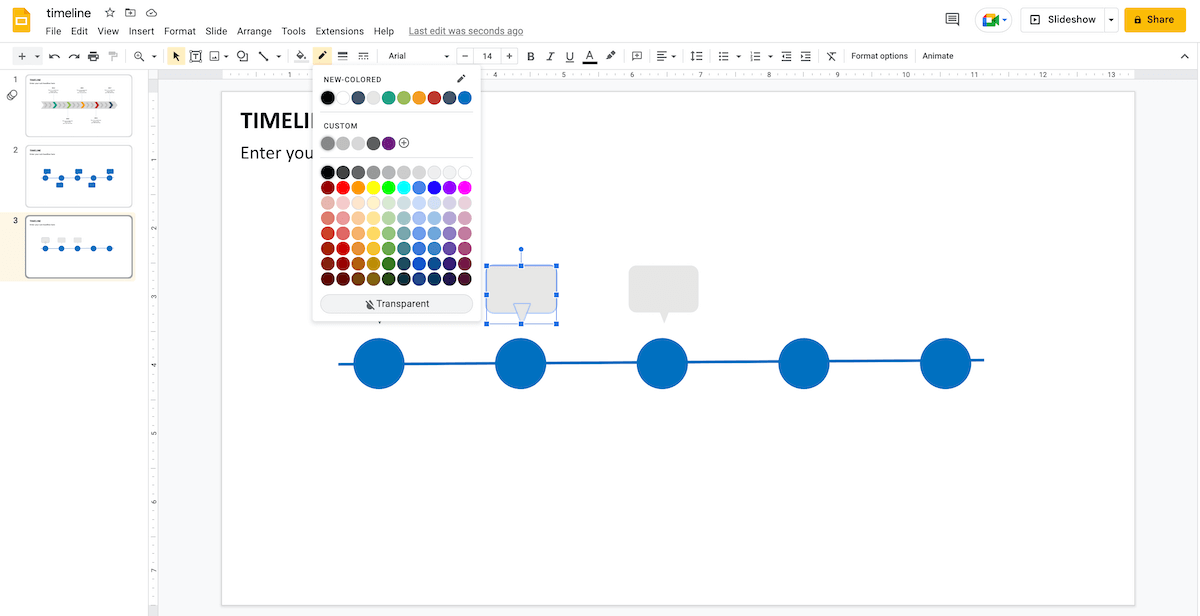Pick the magenta color swatch
Screen dimensions: 1200x616
click(465, 188)
